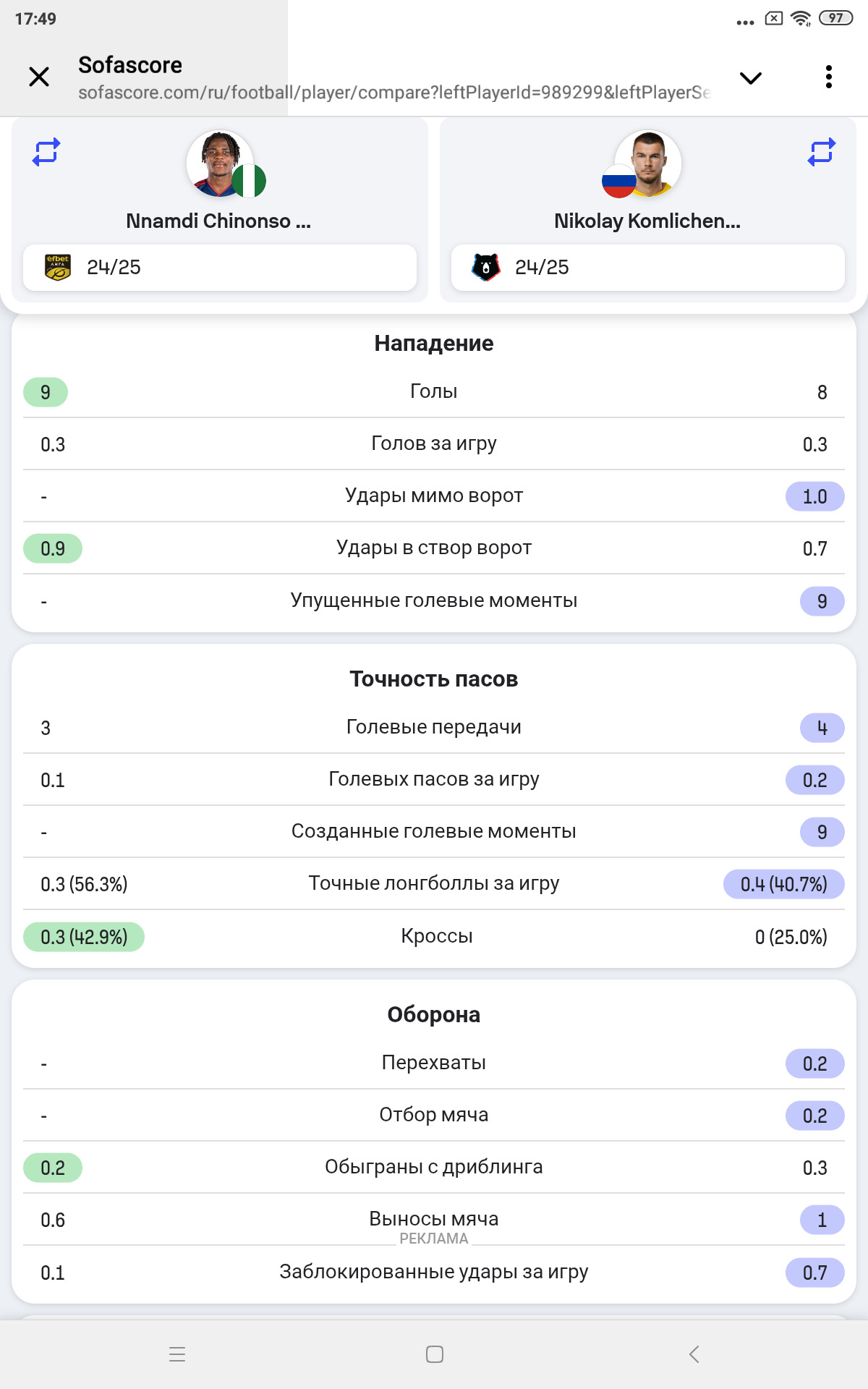
Task: Open the Nikolay Komlichen... player name link
Action: (x=647, y=221)
